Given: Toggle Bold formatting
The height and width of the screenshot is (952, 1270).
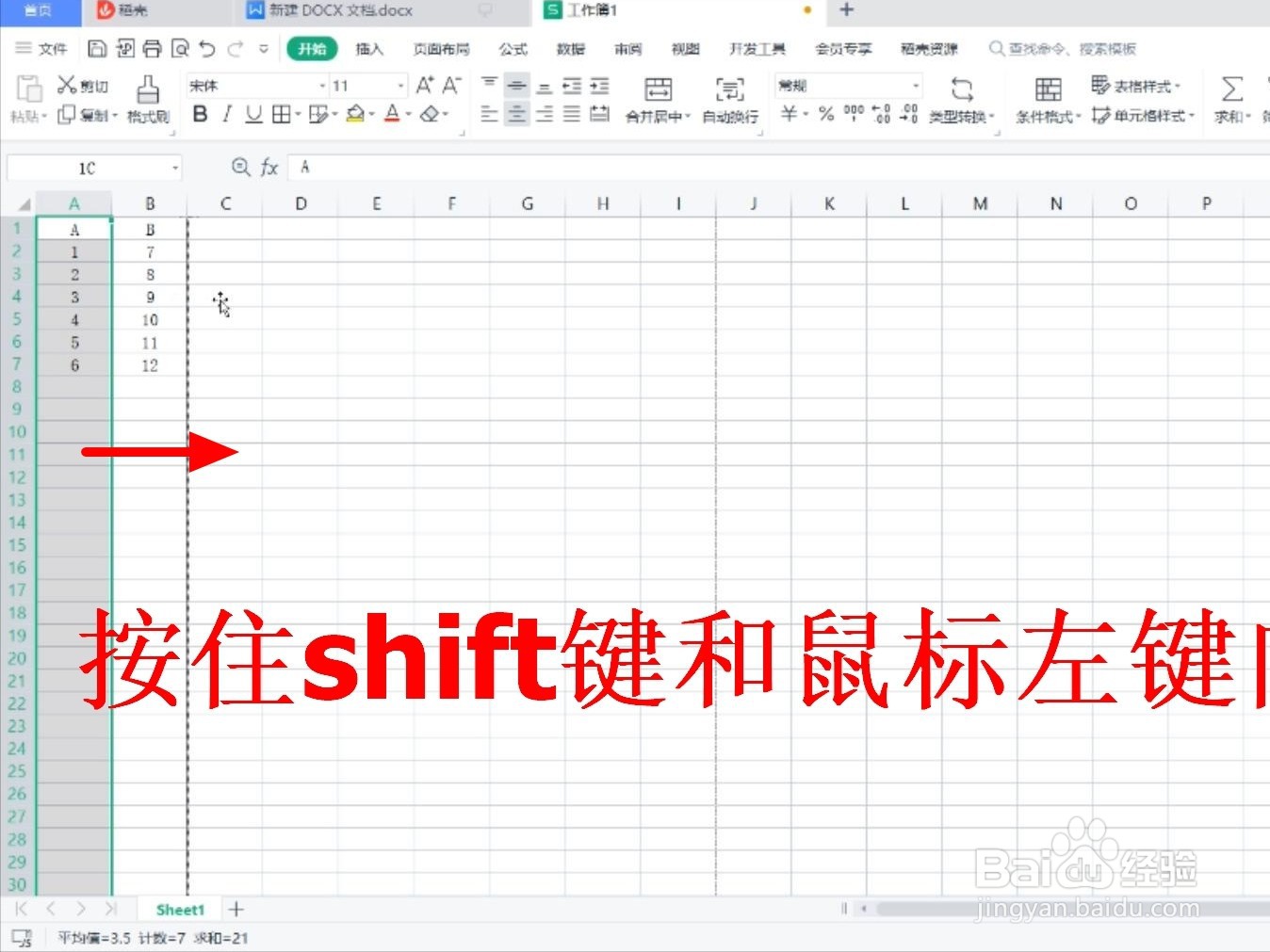Looking at the screenshot, I should [200, 114].
